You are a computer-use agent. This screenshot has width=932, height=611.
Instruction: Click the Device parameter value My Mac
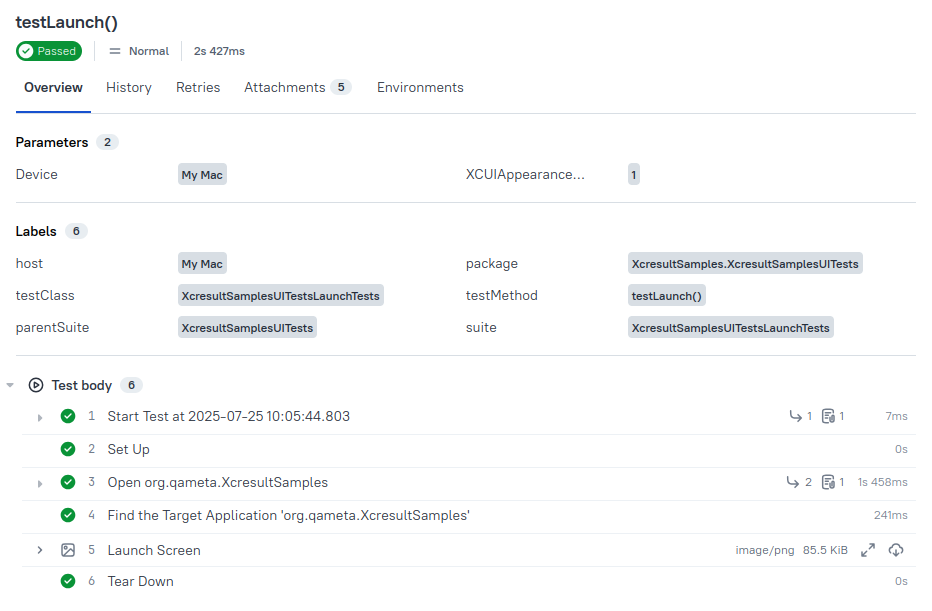click(x=202, y=175)
